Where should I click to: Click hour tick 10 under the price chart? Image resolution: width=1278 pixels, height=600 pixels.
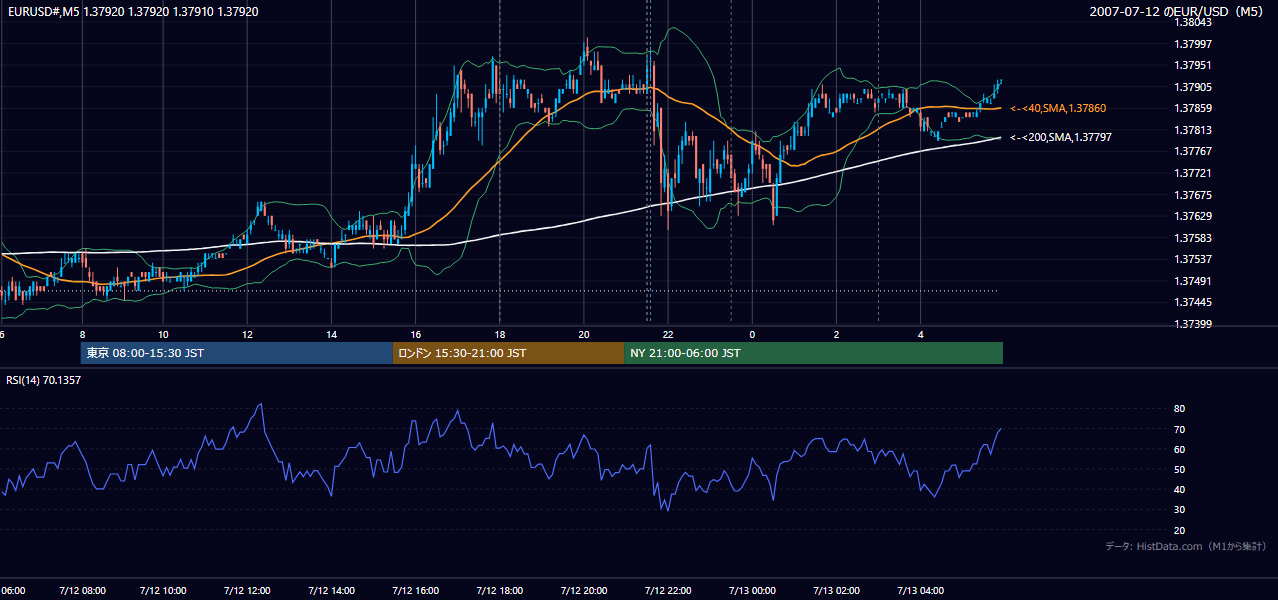(x=164, y=334)
